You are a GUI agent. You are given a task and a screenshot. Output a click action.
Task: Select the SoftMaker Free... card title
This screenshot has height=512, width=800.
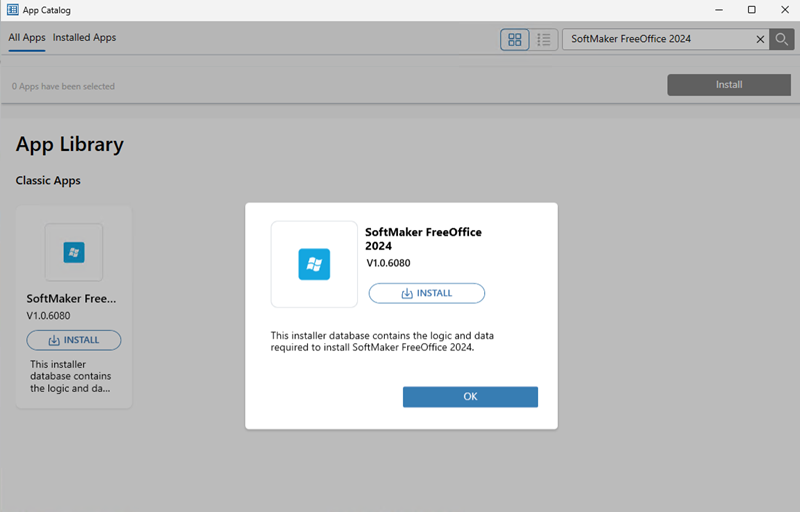pos(71,298)
